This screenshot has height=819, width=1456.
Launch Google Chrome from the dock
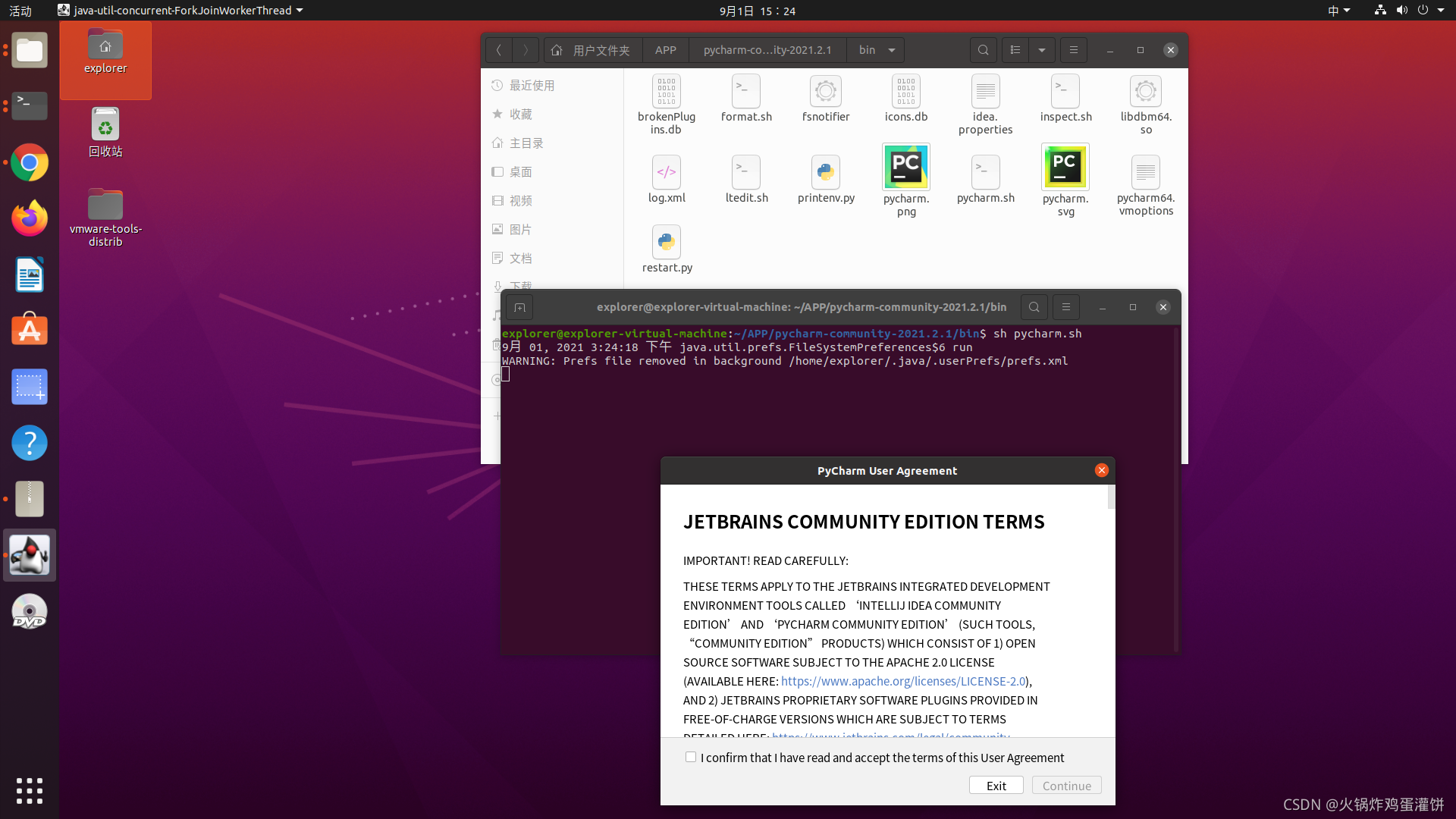30,162
